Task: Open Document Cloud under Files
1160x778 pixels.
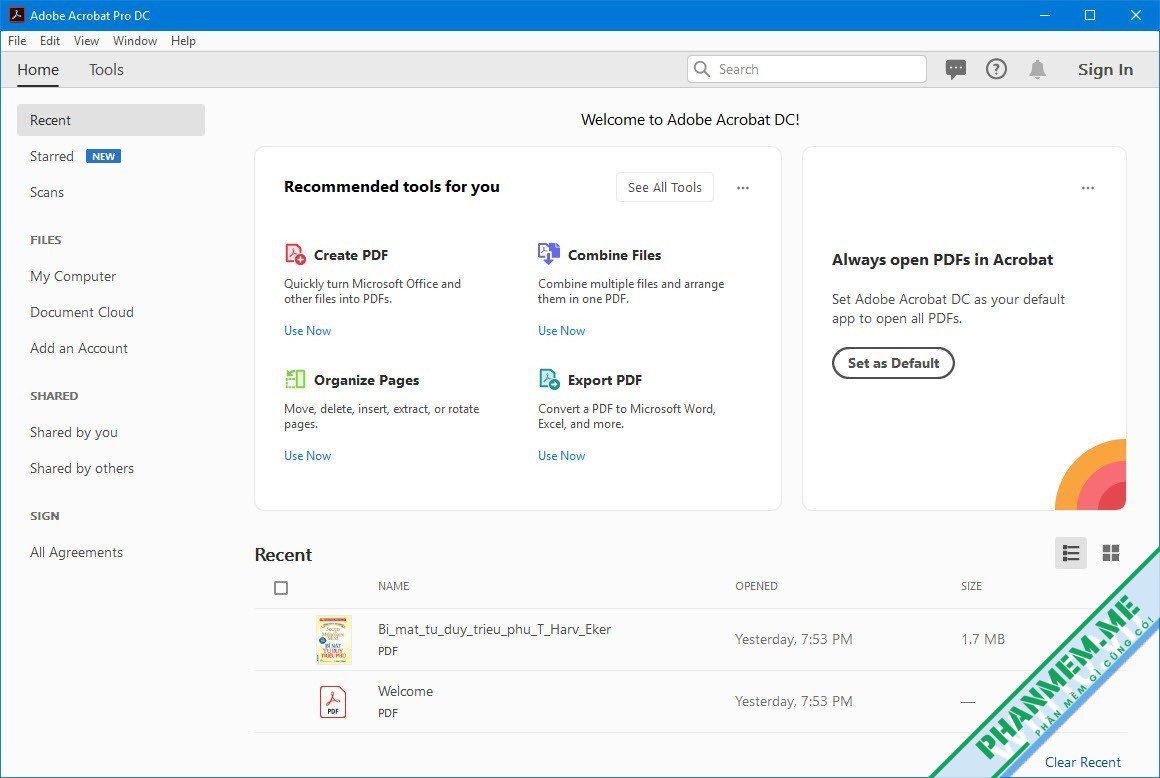Action: click(x=82, y=312)
